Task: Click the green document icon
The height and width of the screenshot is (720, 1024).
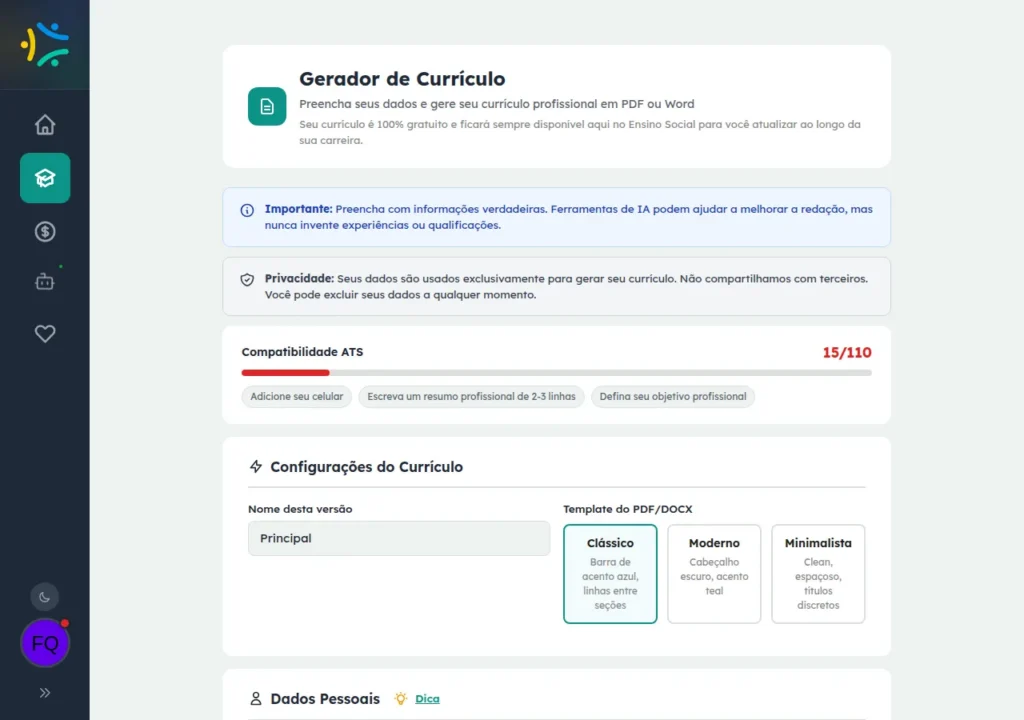Action: point(267,106)
